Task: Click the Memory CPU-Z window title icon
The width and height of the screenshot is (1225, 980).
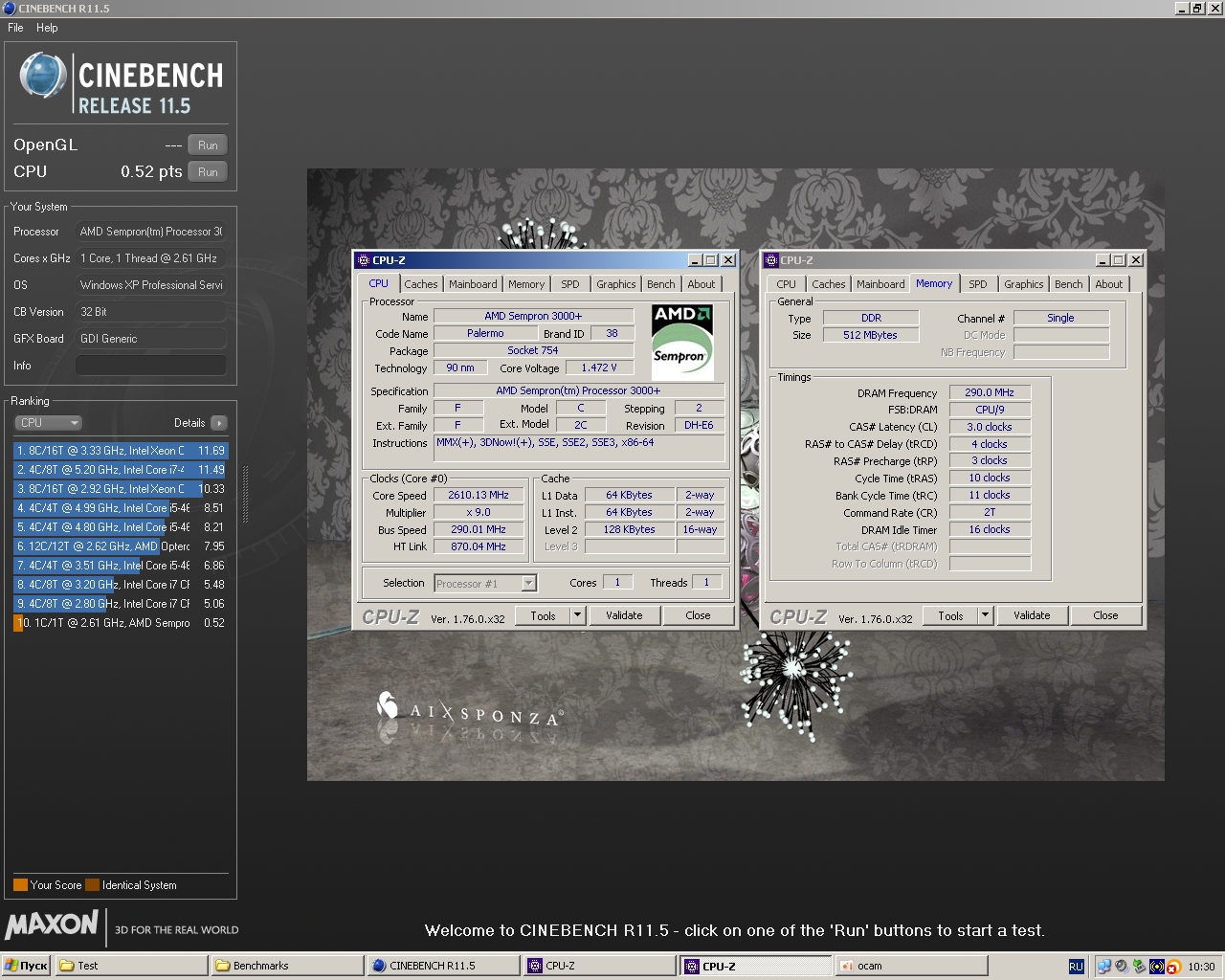Action: point(770,260)
